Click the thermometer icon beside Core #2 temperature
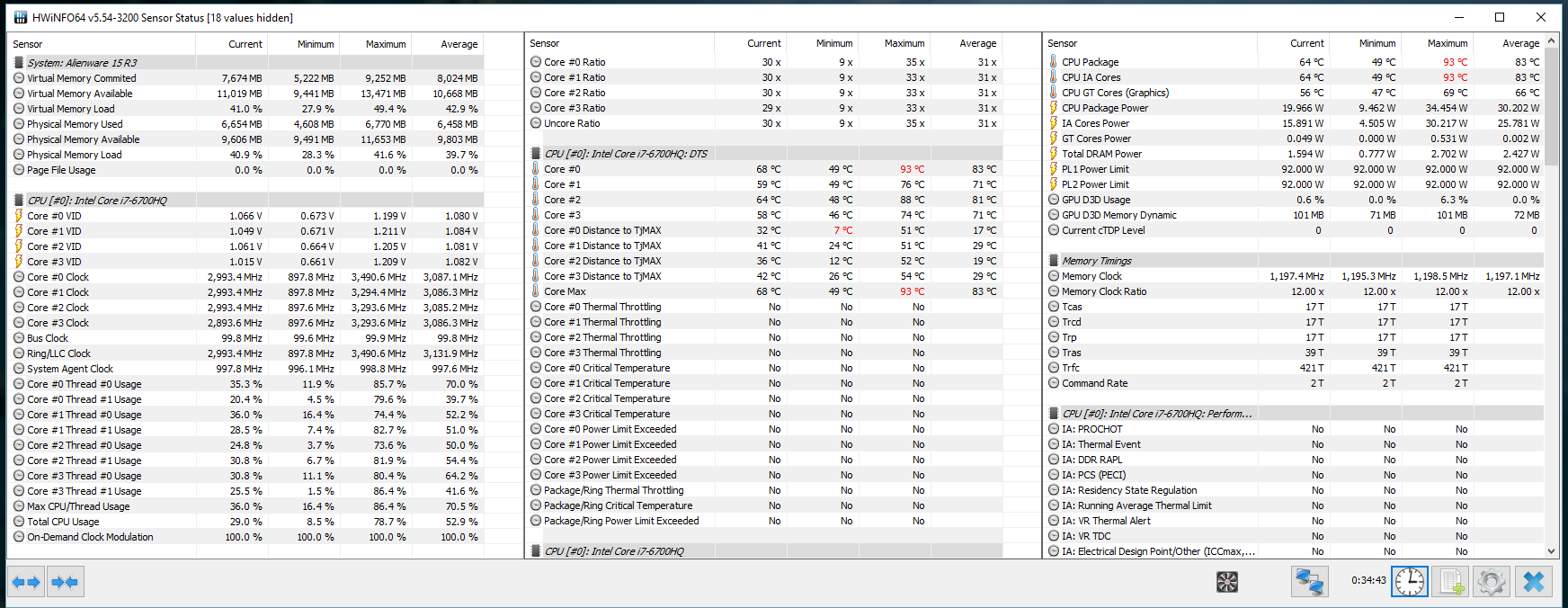1568x608 pixels. pyautogui.click(x=536, y=200)
